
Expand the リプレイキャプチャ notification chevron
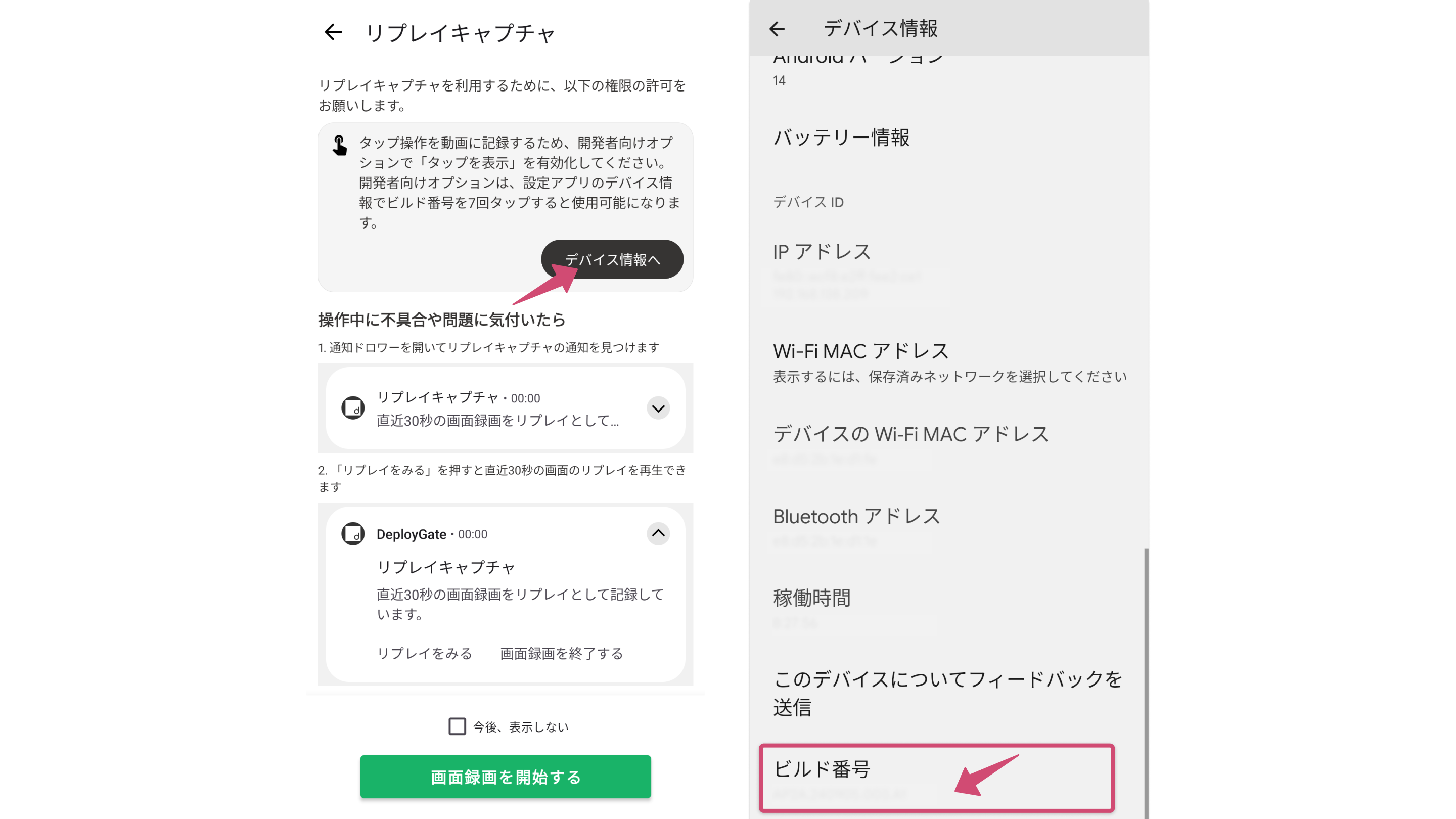click(x=657, y=407)
